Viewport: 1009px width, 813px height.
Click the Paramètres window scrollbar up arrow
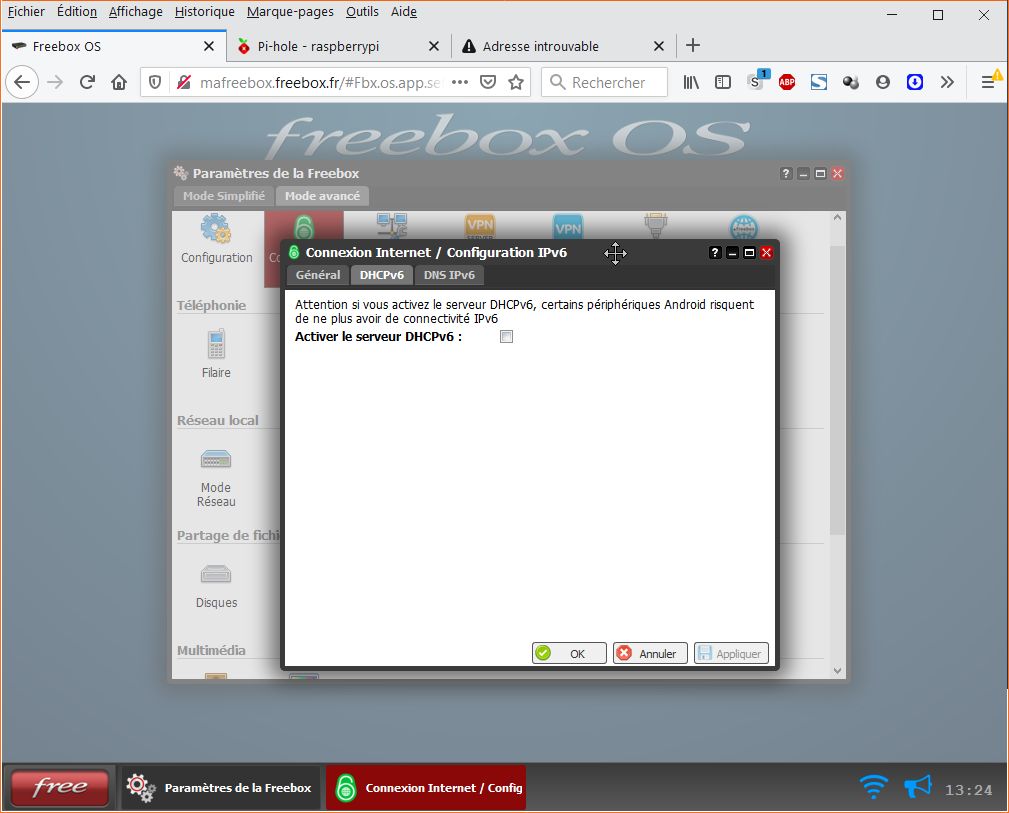point(837,218)
